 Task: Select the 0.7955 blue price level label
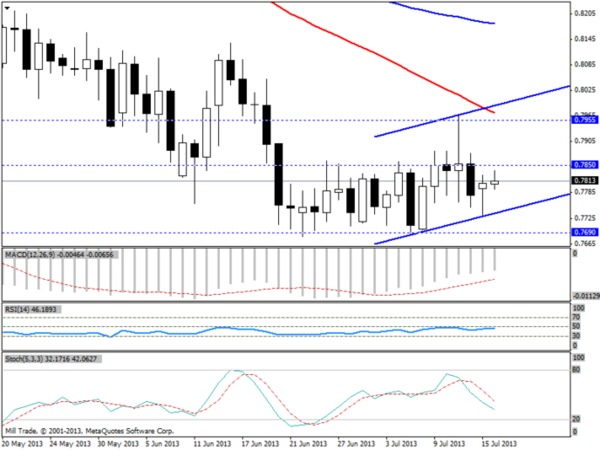point(584,120)
